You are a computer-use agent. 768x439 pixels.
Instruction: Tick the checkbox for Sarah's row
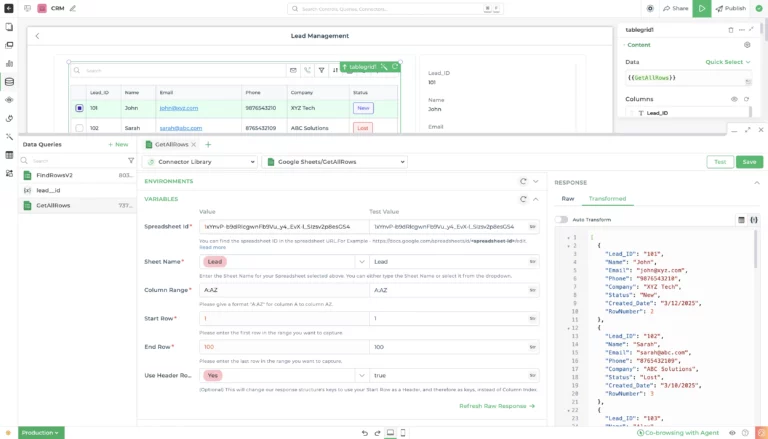coord(79,128)
